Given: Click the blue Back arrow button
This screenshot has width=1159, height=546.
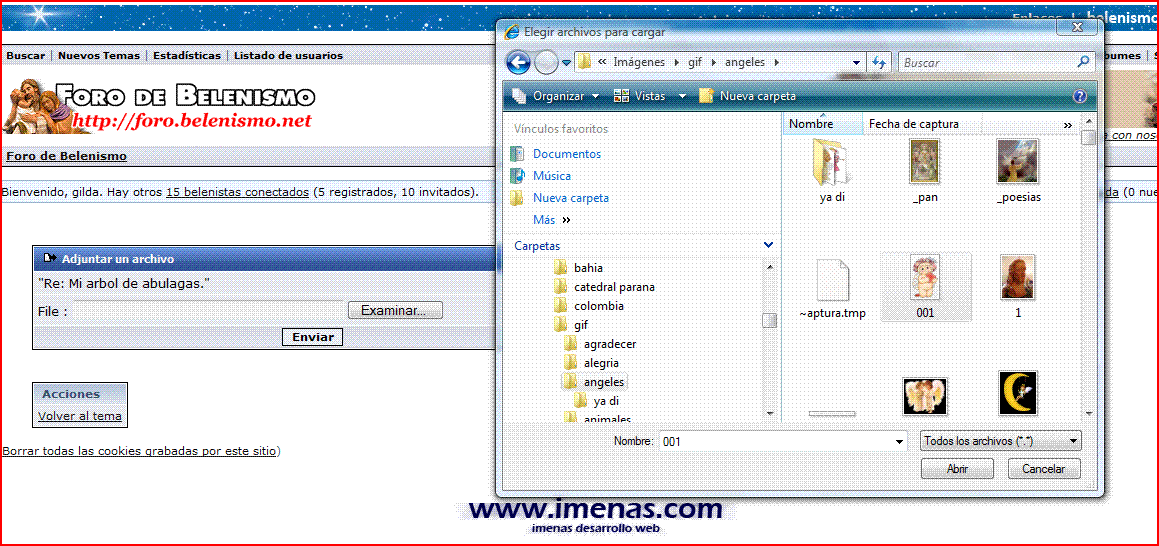Looking at the screenshot, I should tap(518, 63).
